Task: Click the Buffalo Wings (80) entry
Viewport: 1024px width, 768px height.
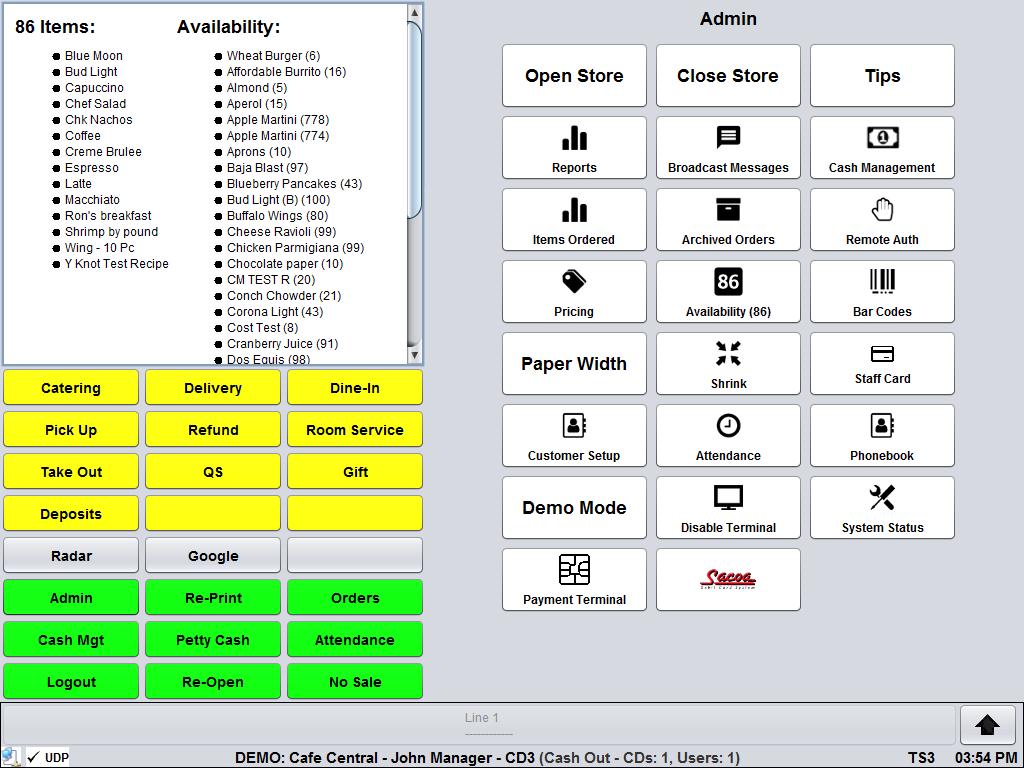Action: [x=277, y=216]
